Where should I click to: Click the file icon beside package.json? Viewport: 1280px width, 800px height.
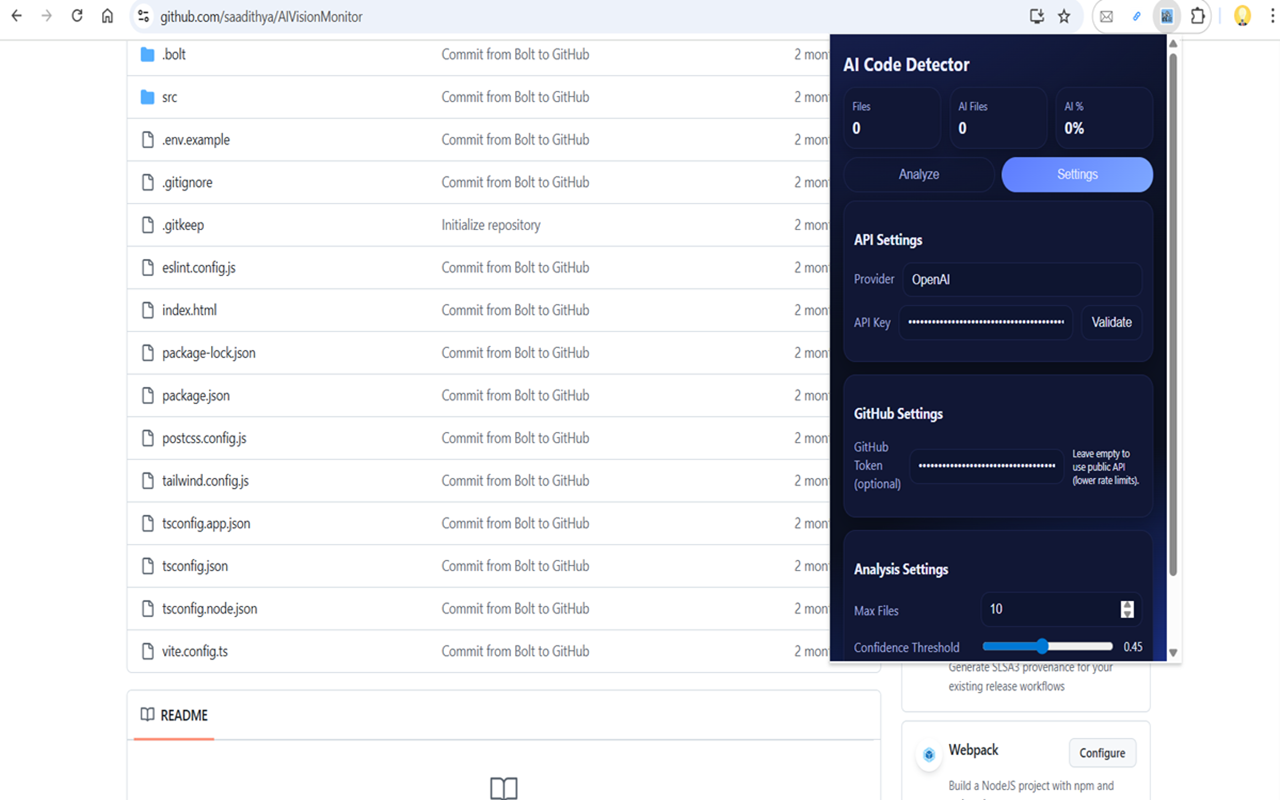tap(148, 395)
